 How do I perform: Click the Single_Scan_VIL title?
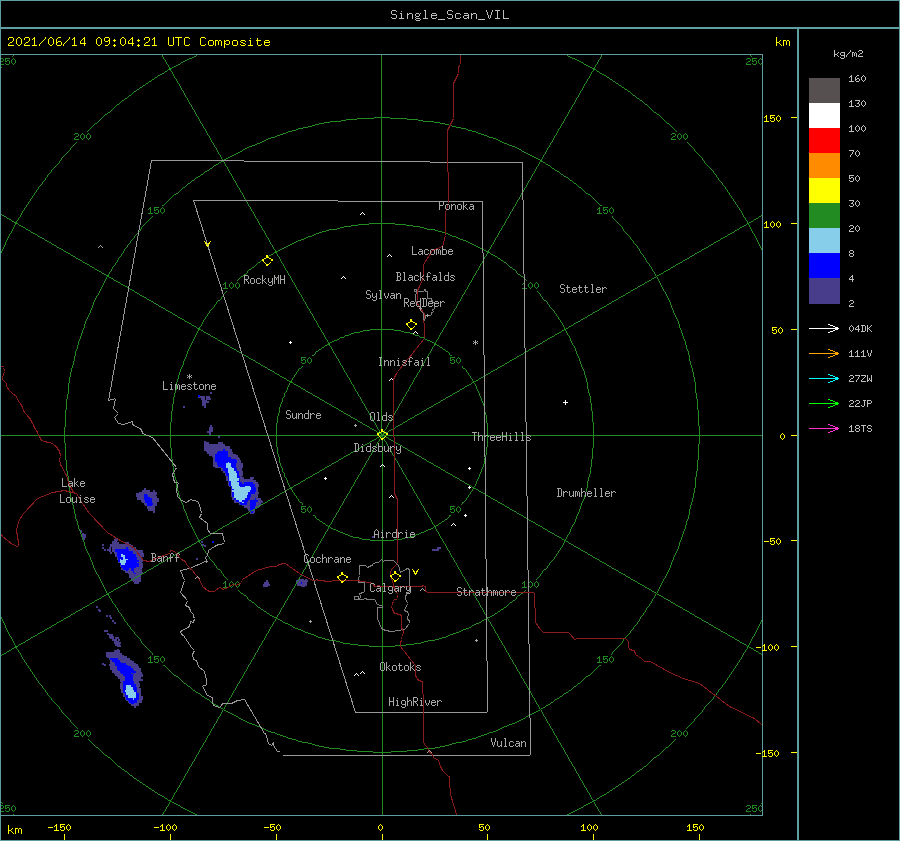pyautogui.click(x=449, y=15)
